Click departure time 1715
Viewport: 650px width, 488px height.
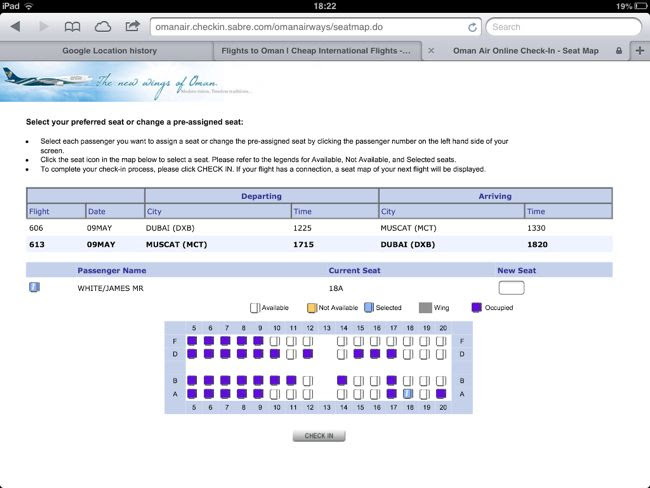coord(303,245)
